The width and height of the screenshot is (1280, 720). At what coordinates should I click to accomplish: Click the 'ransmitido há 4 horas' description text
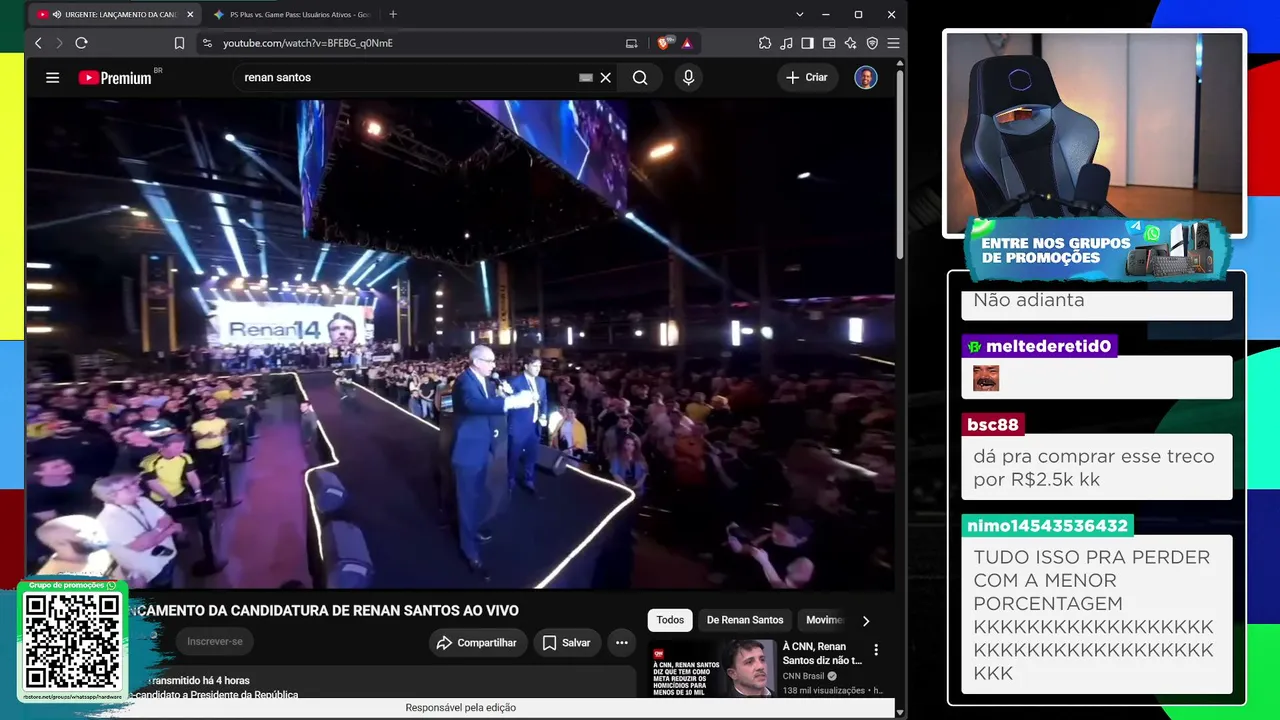(x=197, y=681)
